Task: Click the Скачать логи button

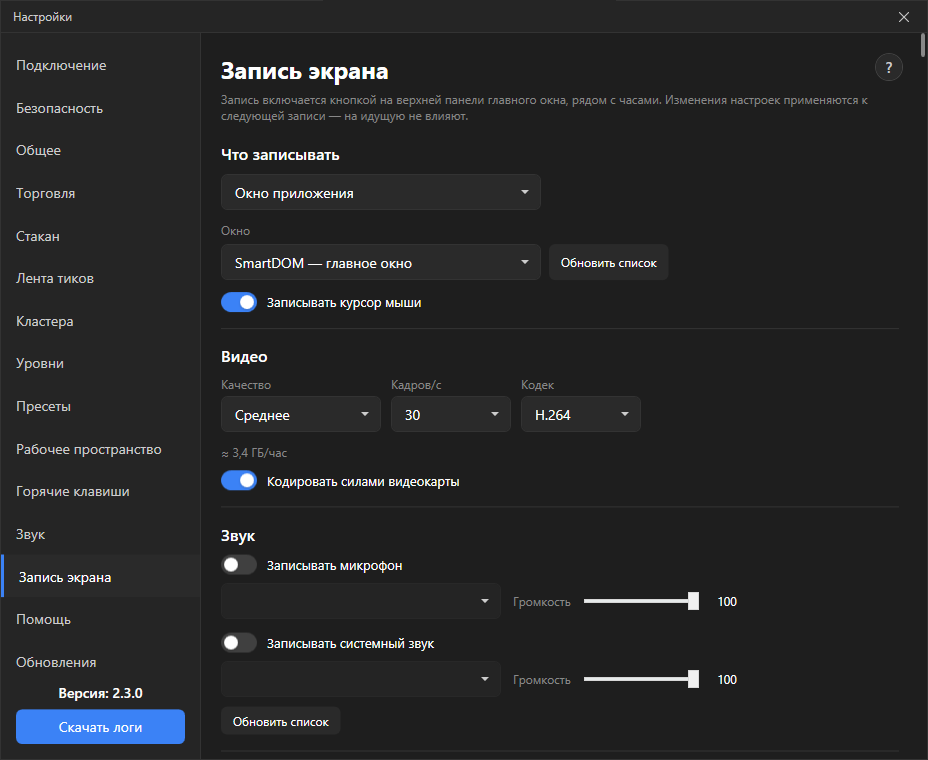Action: point(100,727)
